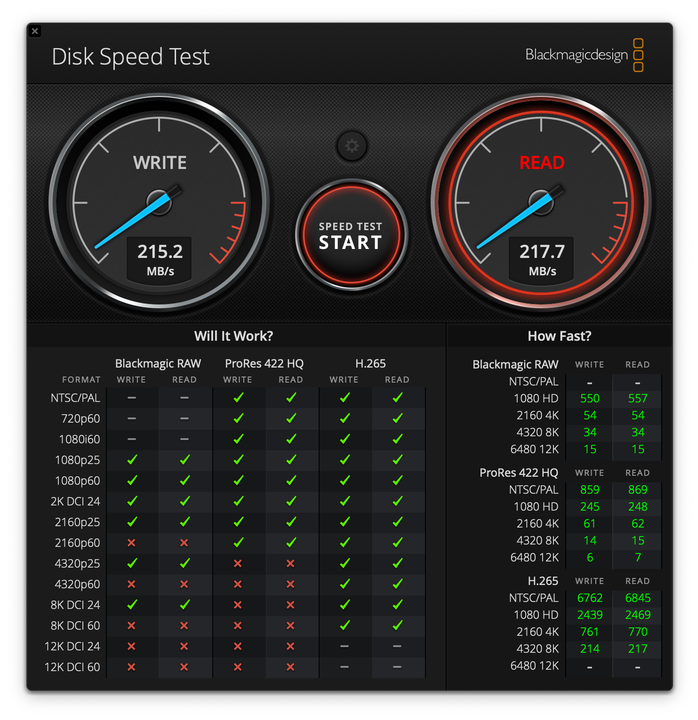Click Blackmagic RAW write checkmark for 1080p25
This screenshot has width=698, height=720.
point(132,460)
